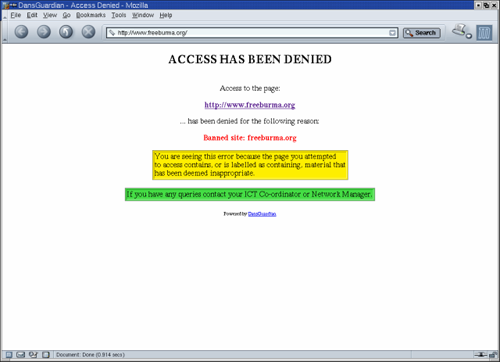Open Navigator from the status bar component icon
This screenshot has width=500, height=362.
coord(9,355)
